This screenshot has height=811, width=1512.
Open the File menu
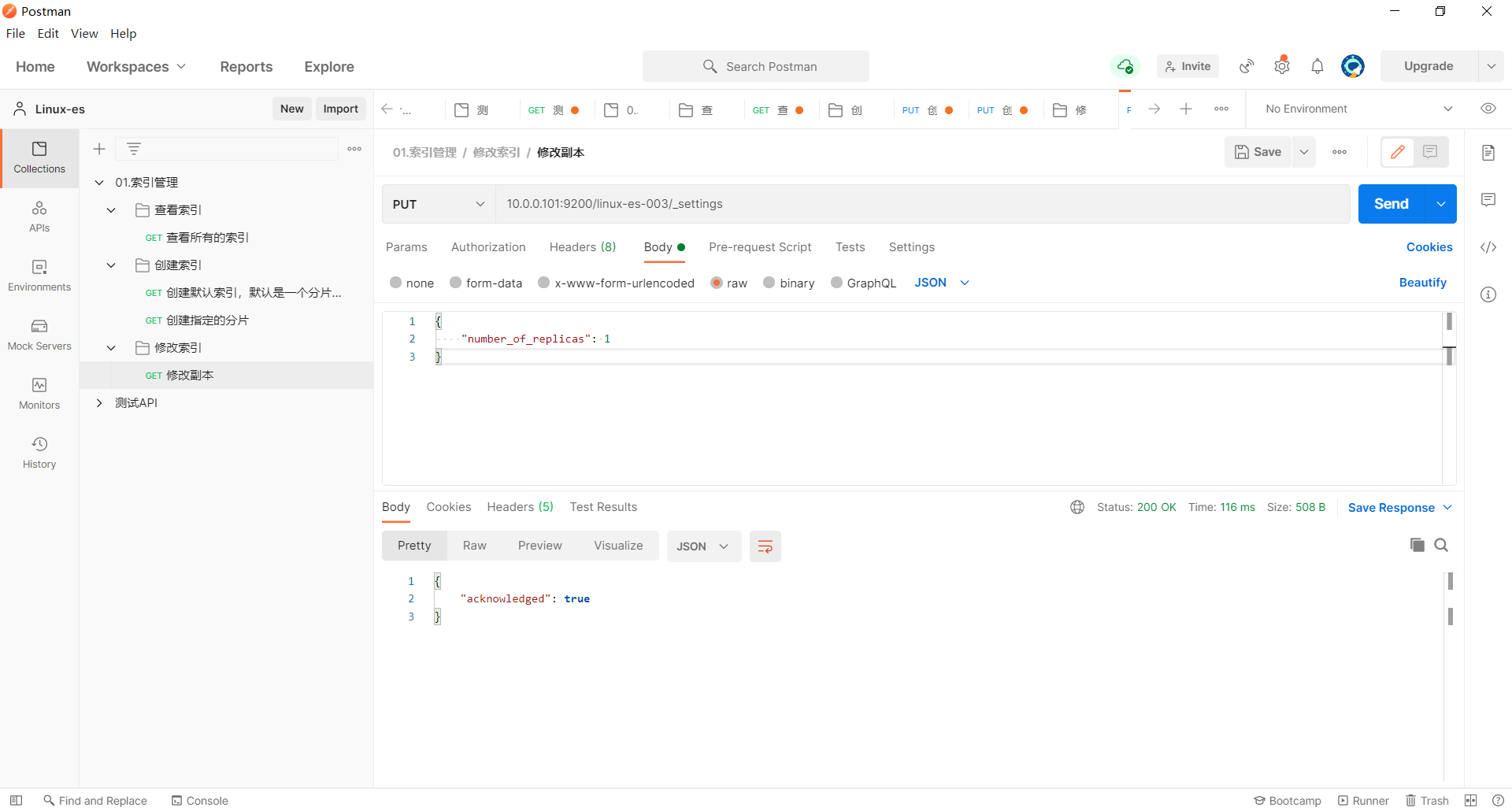click(x=16, y=33)
